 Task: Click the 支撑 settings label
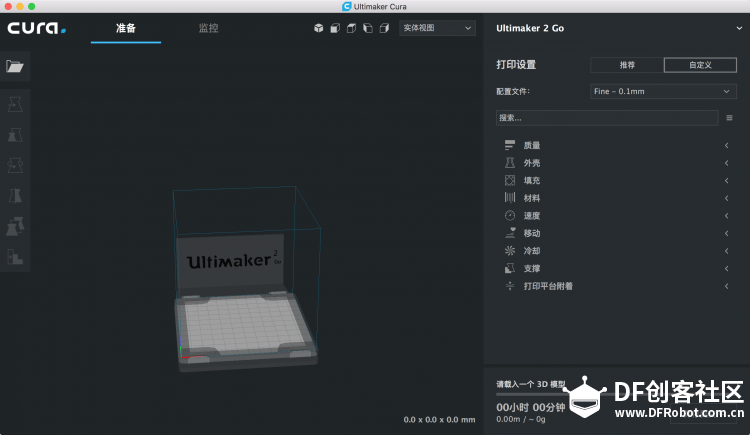531,268
